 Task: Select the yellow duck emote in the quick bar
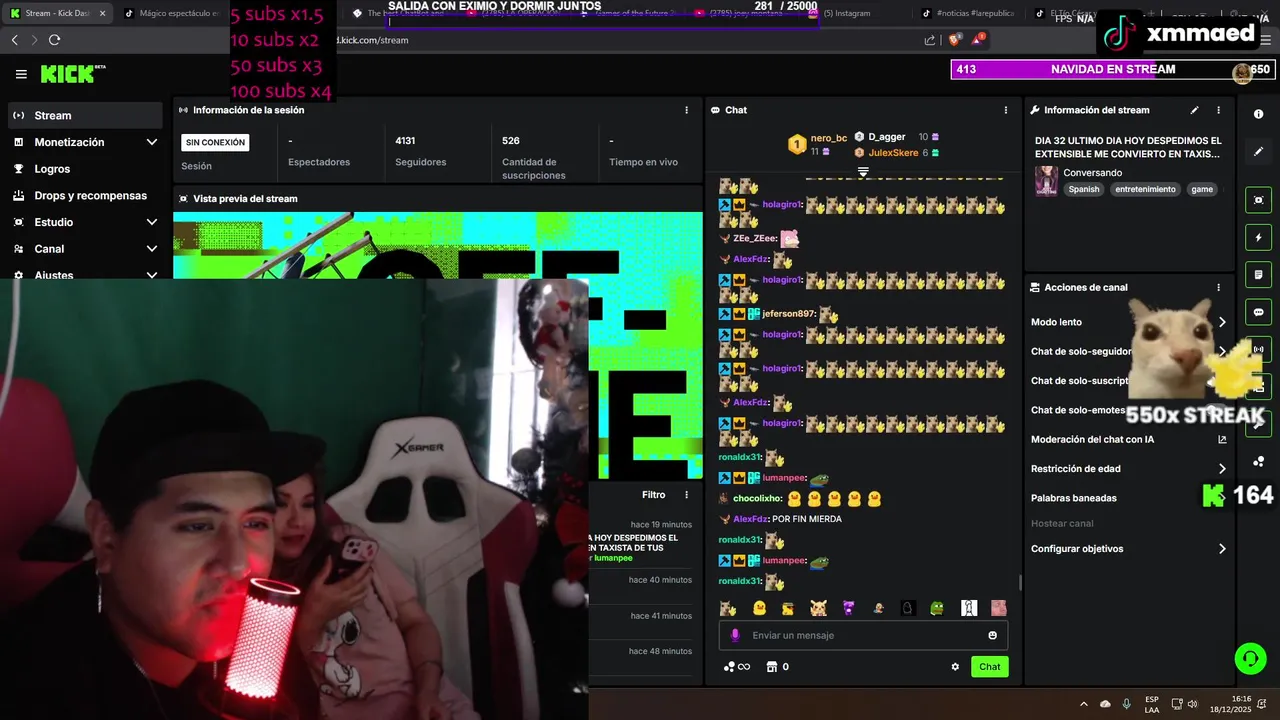tap(759, 608)
